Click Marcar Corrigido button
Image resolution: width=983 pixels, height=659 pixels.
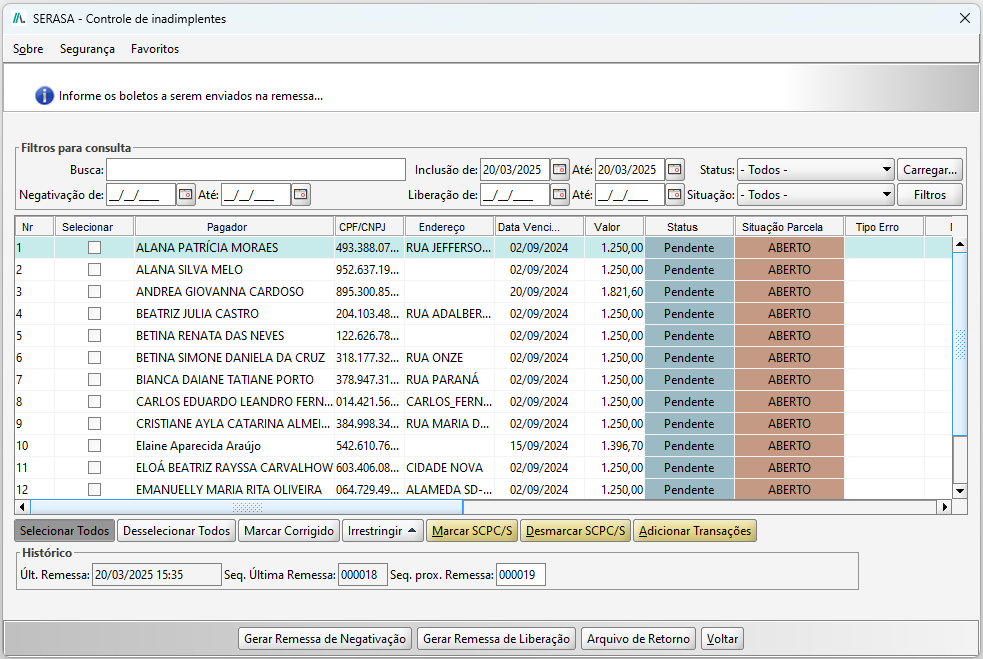pyautogui.click(x=289, y=530)
